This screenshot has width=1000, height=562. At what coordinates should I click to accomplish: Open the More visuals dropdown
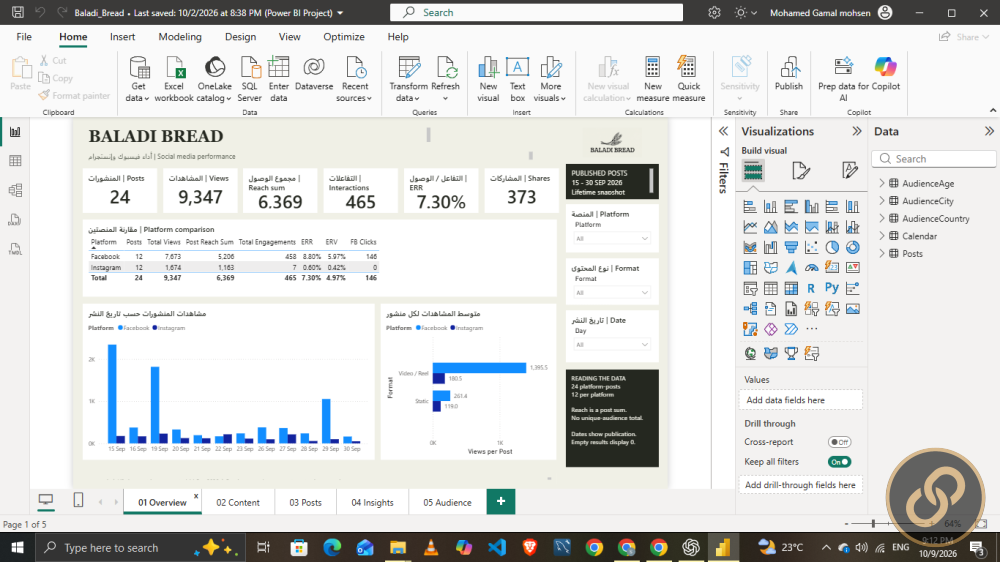tap(550, 79)
